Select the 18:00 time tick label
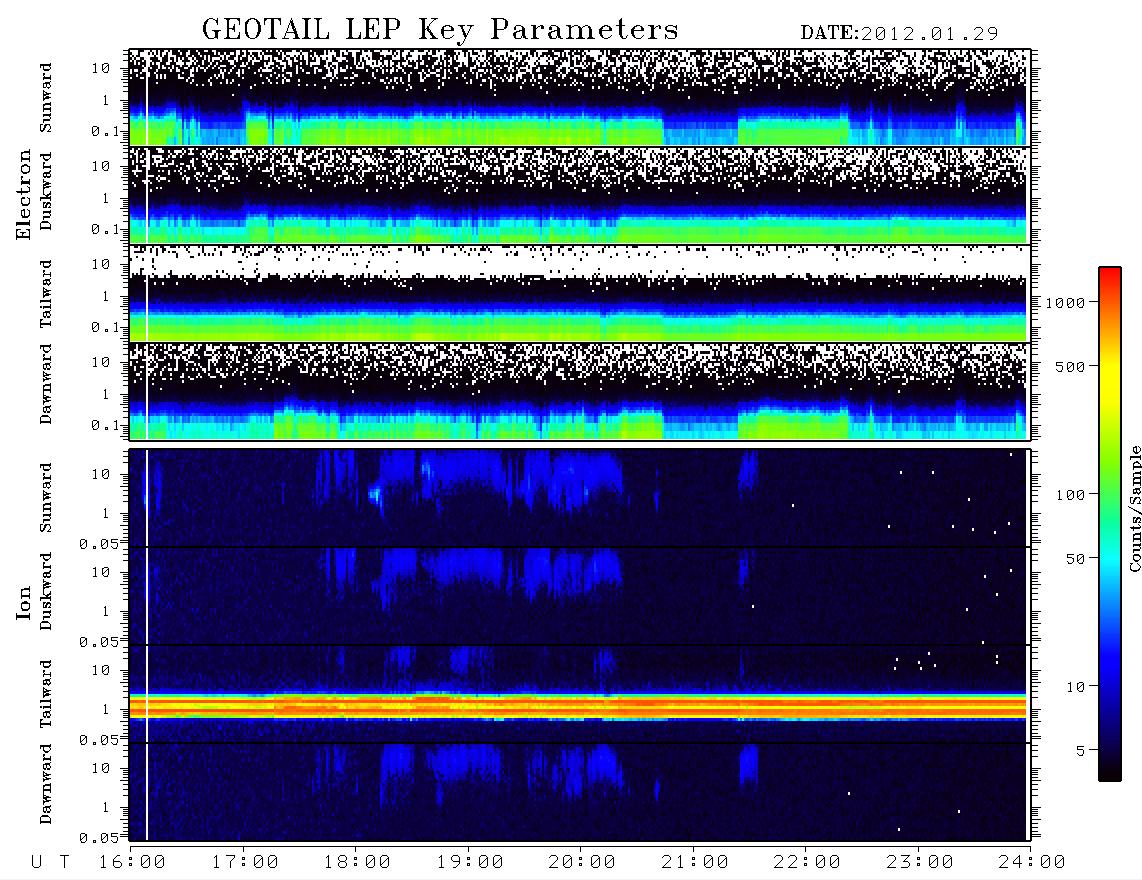The image size is (1142, 880). click(357, 862)
